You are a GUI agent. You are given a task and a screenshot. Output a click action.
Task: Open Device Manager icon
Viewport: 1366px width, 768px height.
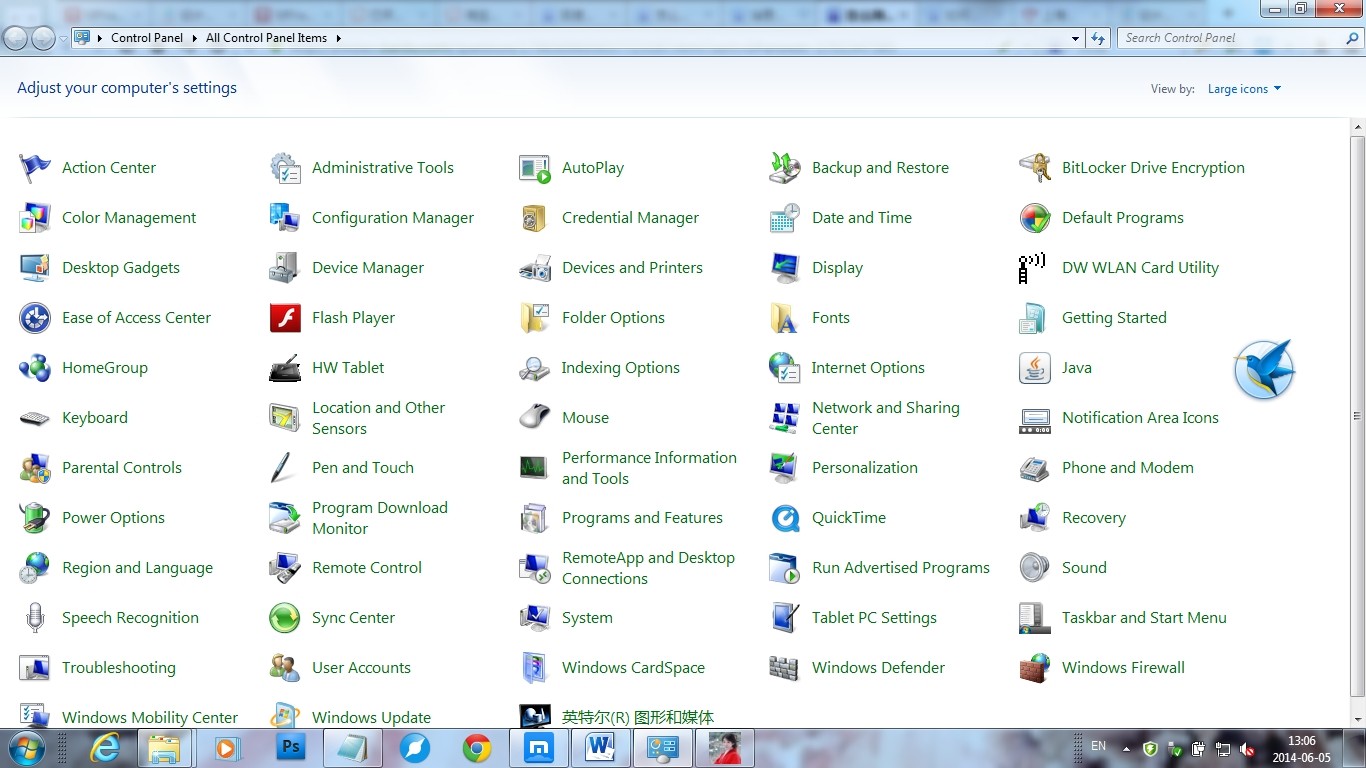coord(285,268)
